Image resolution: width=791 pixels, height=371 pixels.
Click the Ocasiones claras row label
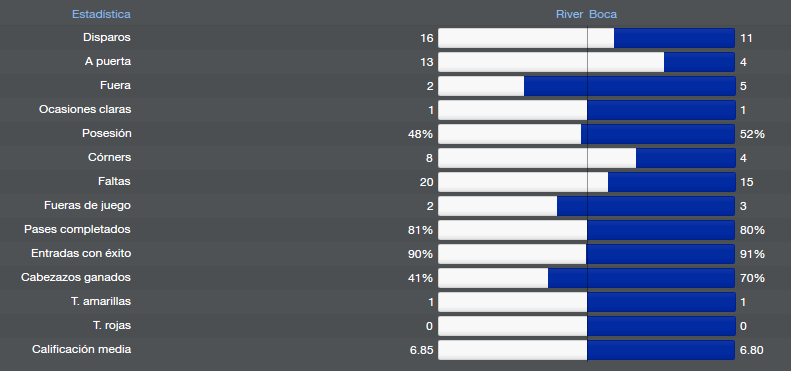tap(85, 110)
